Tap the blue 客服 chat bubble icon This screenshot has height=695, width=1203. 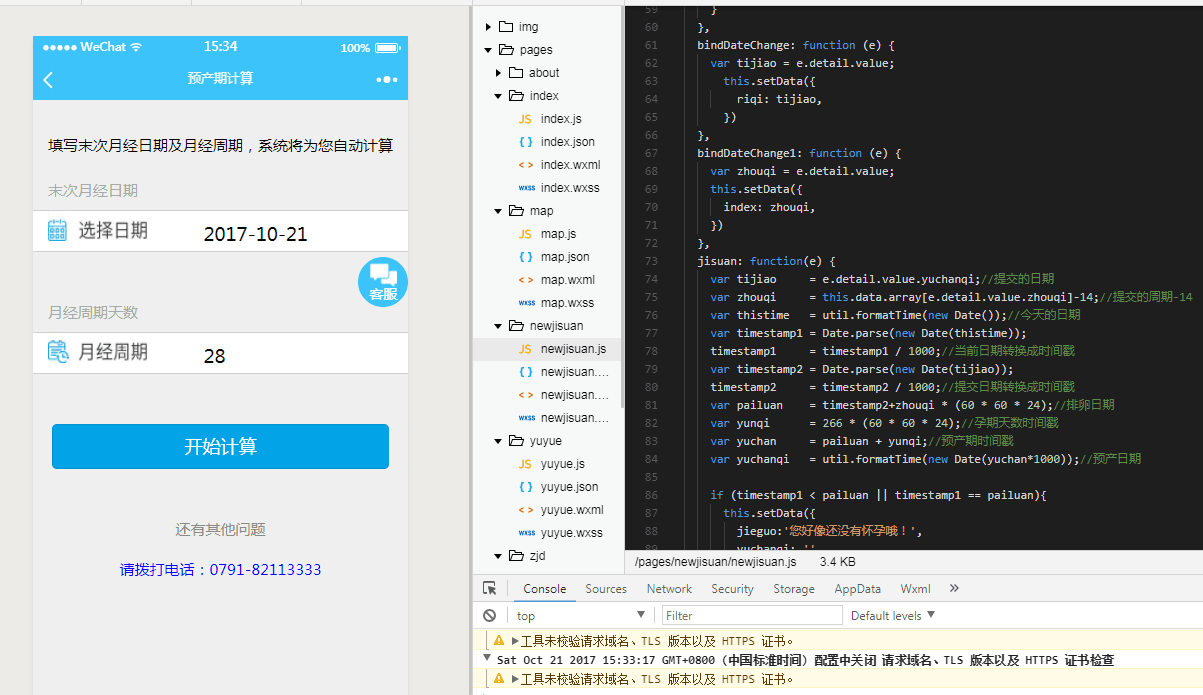click(383, 282)
